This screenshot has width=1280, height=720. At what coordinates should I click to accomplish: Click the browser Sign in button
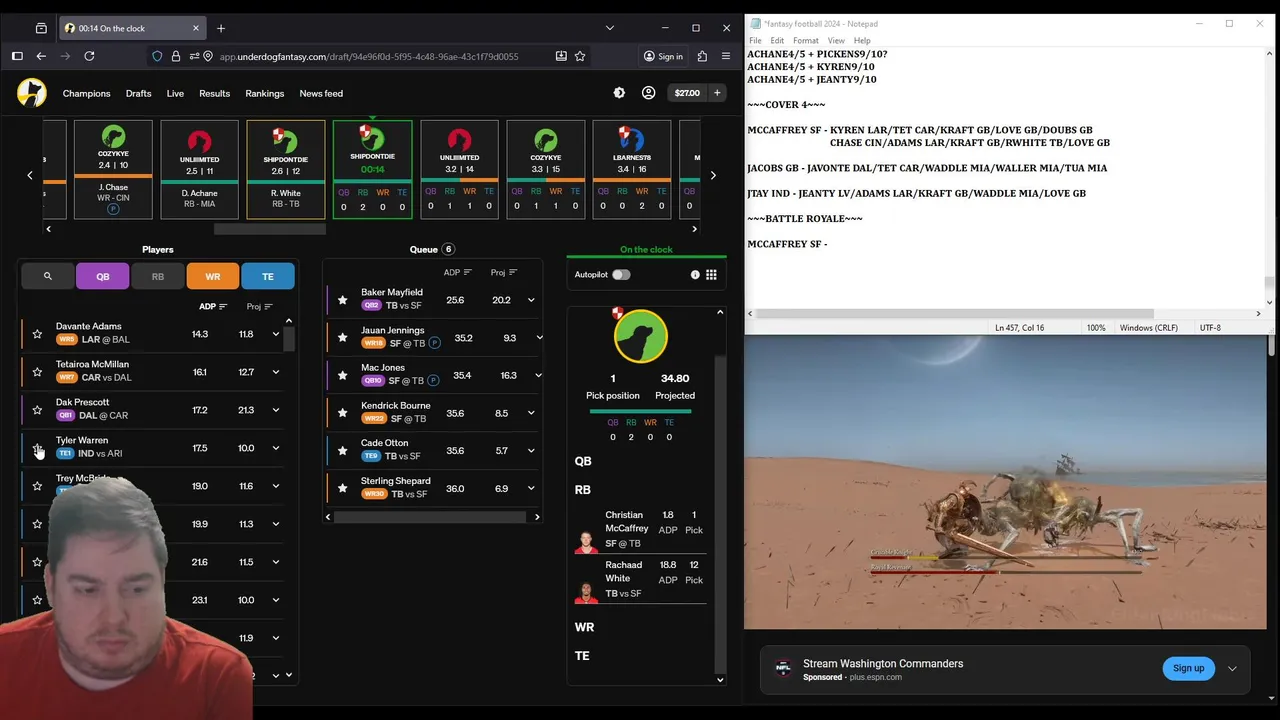pyautogui.click(x=663, y=56)
